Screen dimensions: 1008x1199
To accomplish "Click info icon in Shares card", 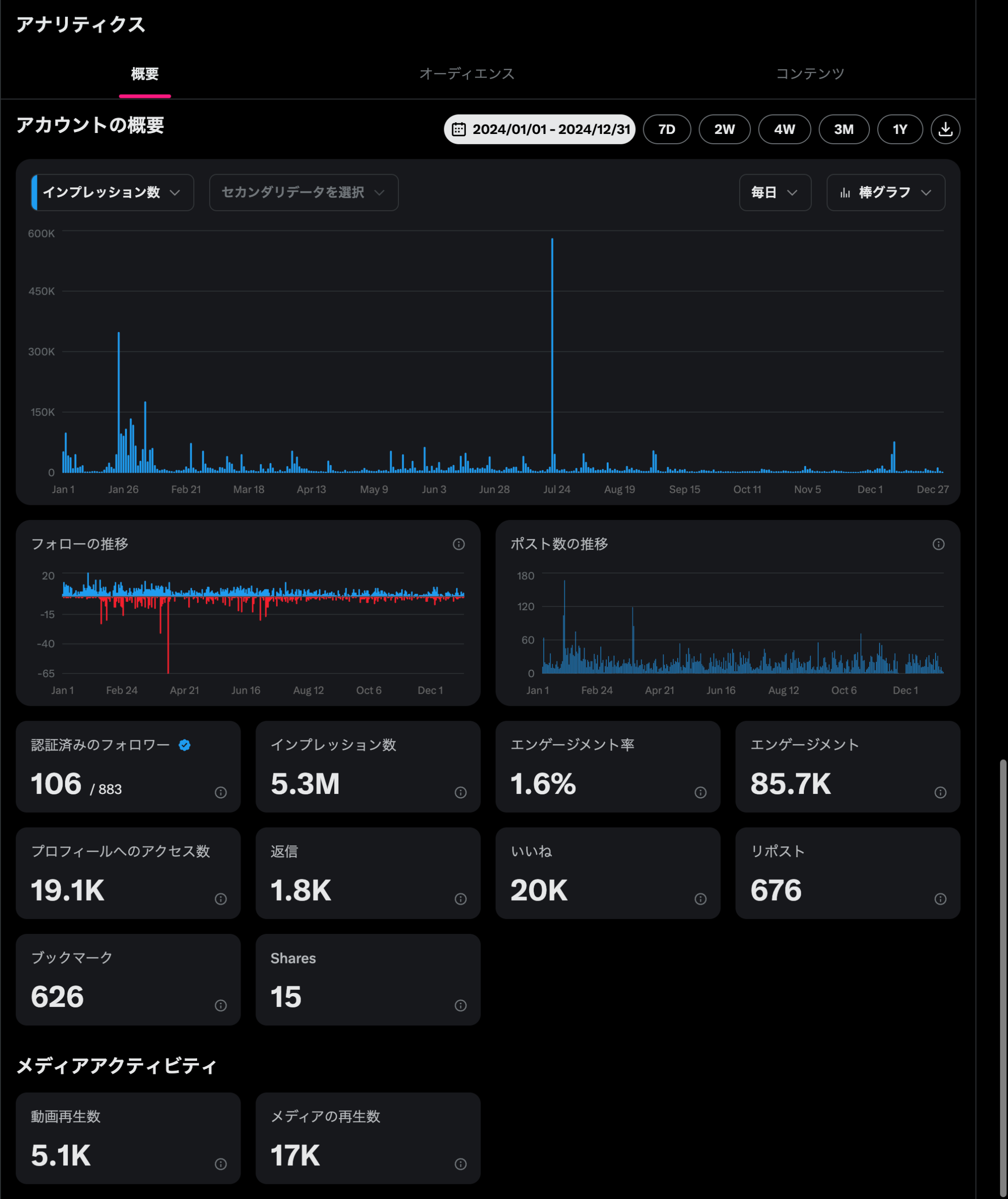I will pos(461,1005).
